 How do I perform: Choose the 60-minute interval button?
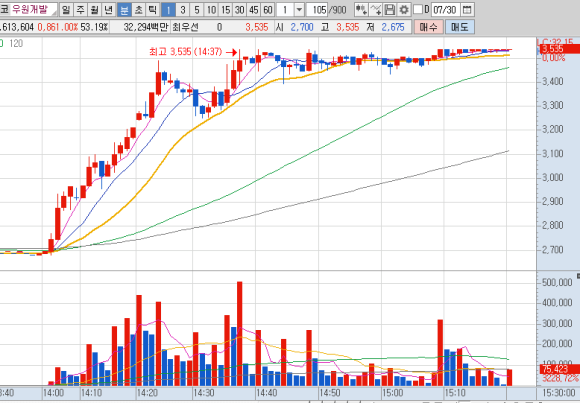(x=268, y=10)
